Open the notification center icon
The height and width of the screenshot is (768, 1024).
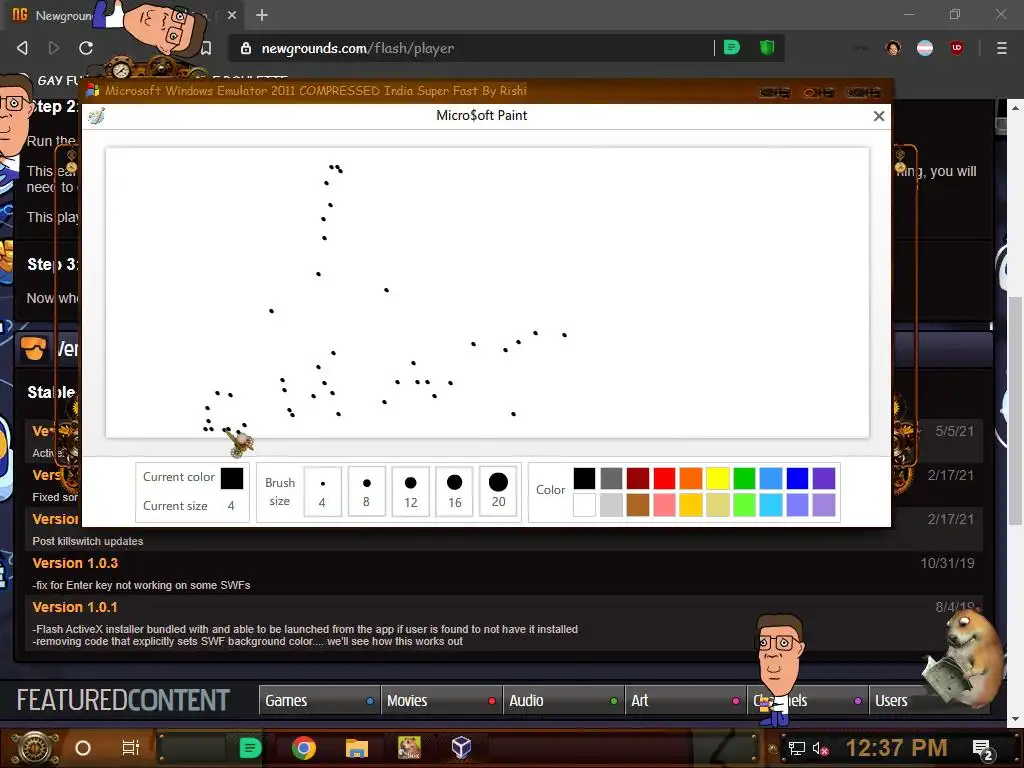(x=983, y=749)
